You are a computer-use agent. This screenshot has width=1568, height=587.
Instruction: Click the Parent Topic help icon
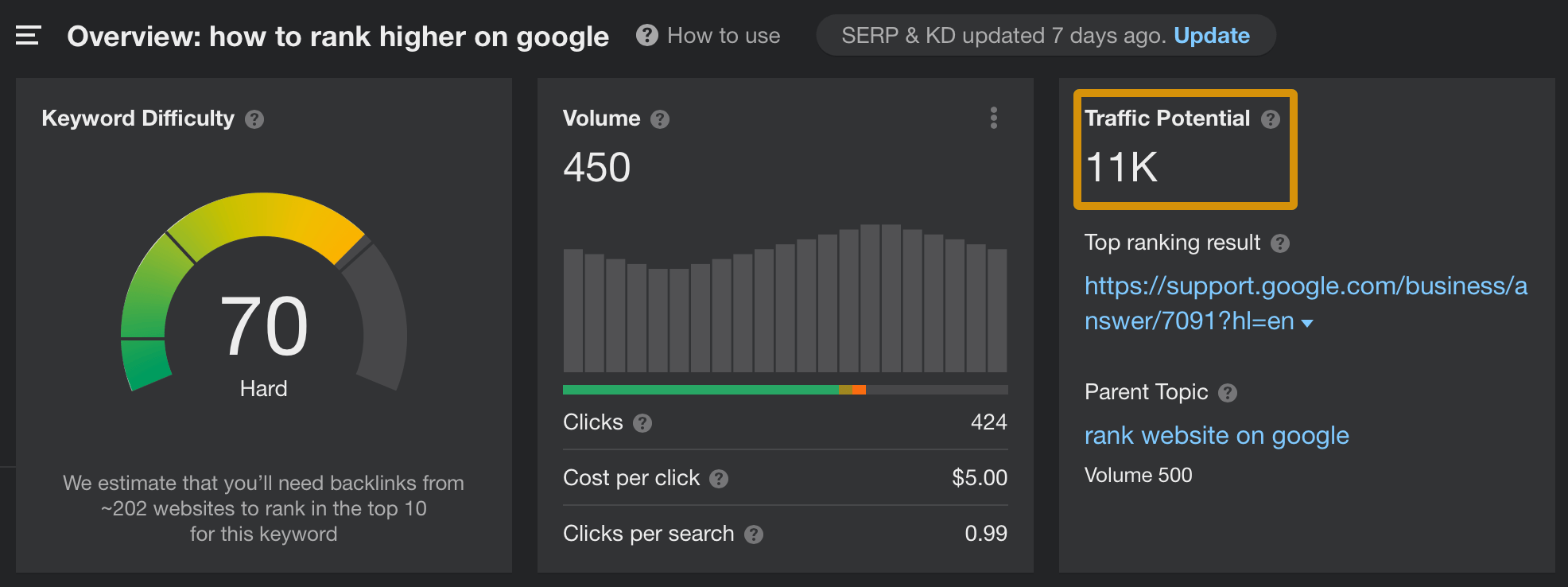1228,393
